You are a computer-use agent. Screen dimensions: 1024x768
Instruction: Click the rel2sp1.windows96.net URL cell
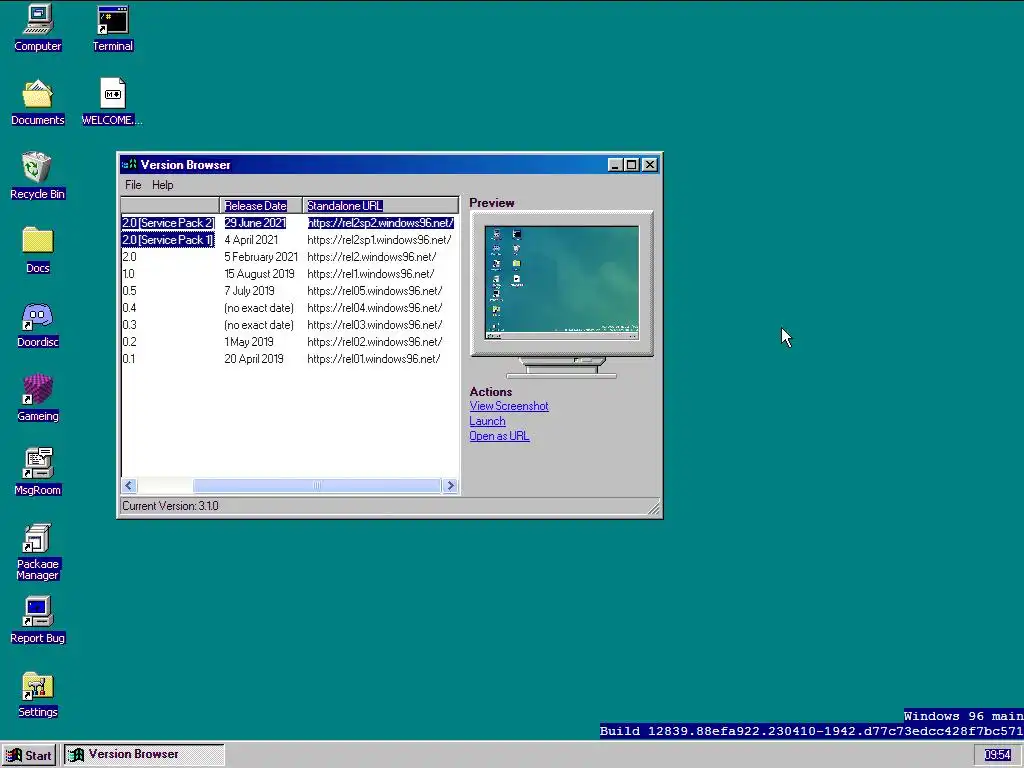379,240
